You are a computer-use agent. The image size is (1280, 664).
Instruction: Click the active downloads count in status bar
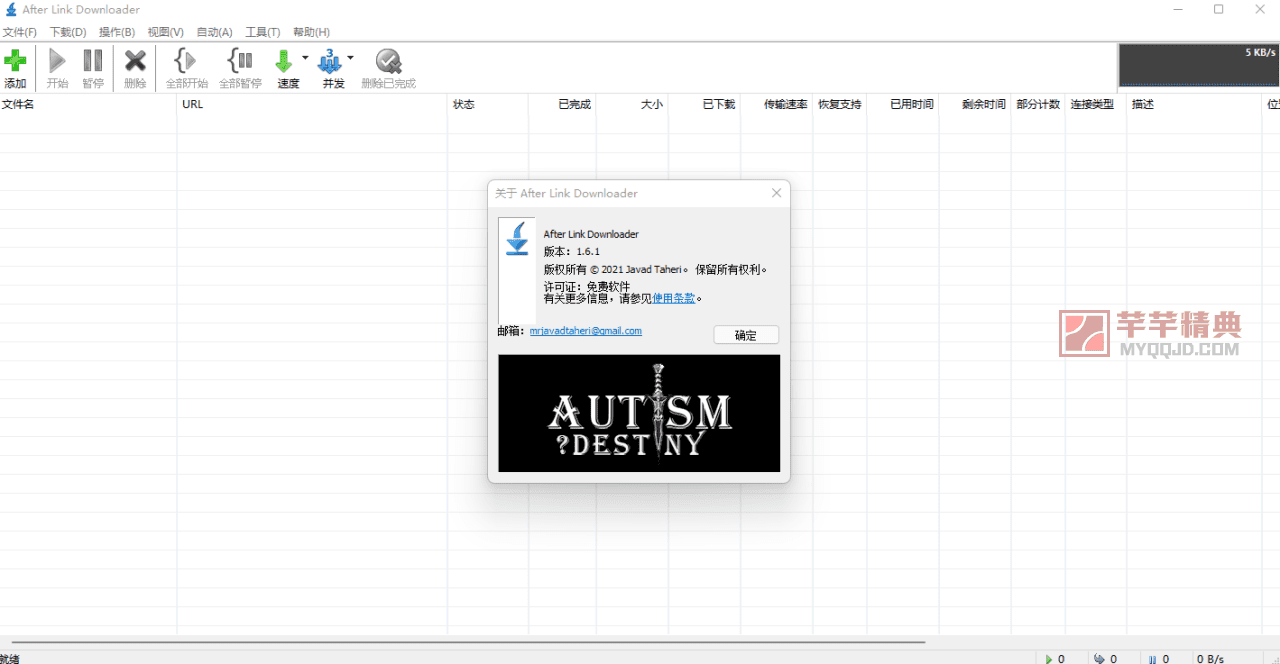[x=1055, y=659]
